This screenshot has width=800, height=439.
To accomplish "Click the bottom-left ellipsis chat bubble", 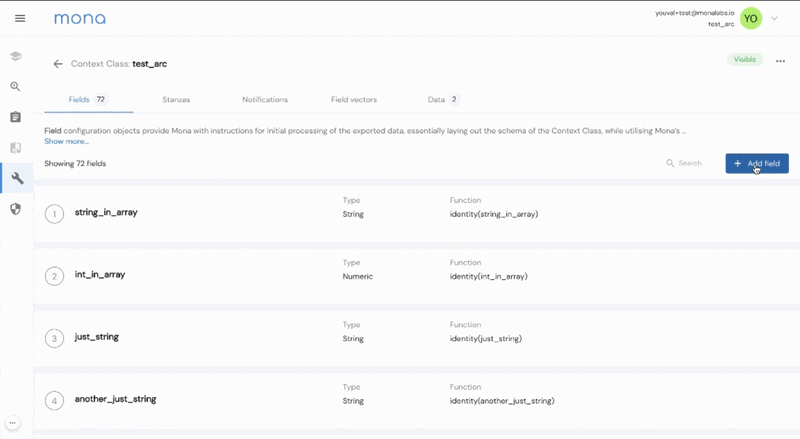I will click(x=12, y=423).
